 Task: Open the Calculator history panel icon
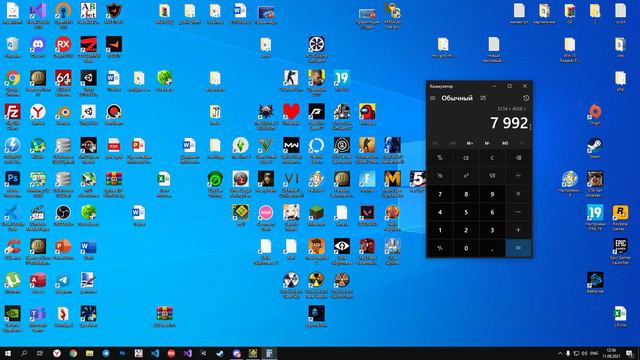click(x=526, y=98)
